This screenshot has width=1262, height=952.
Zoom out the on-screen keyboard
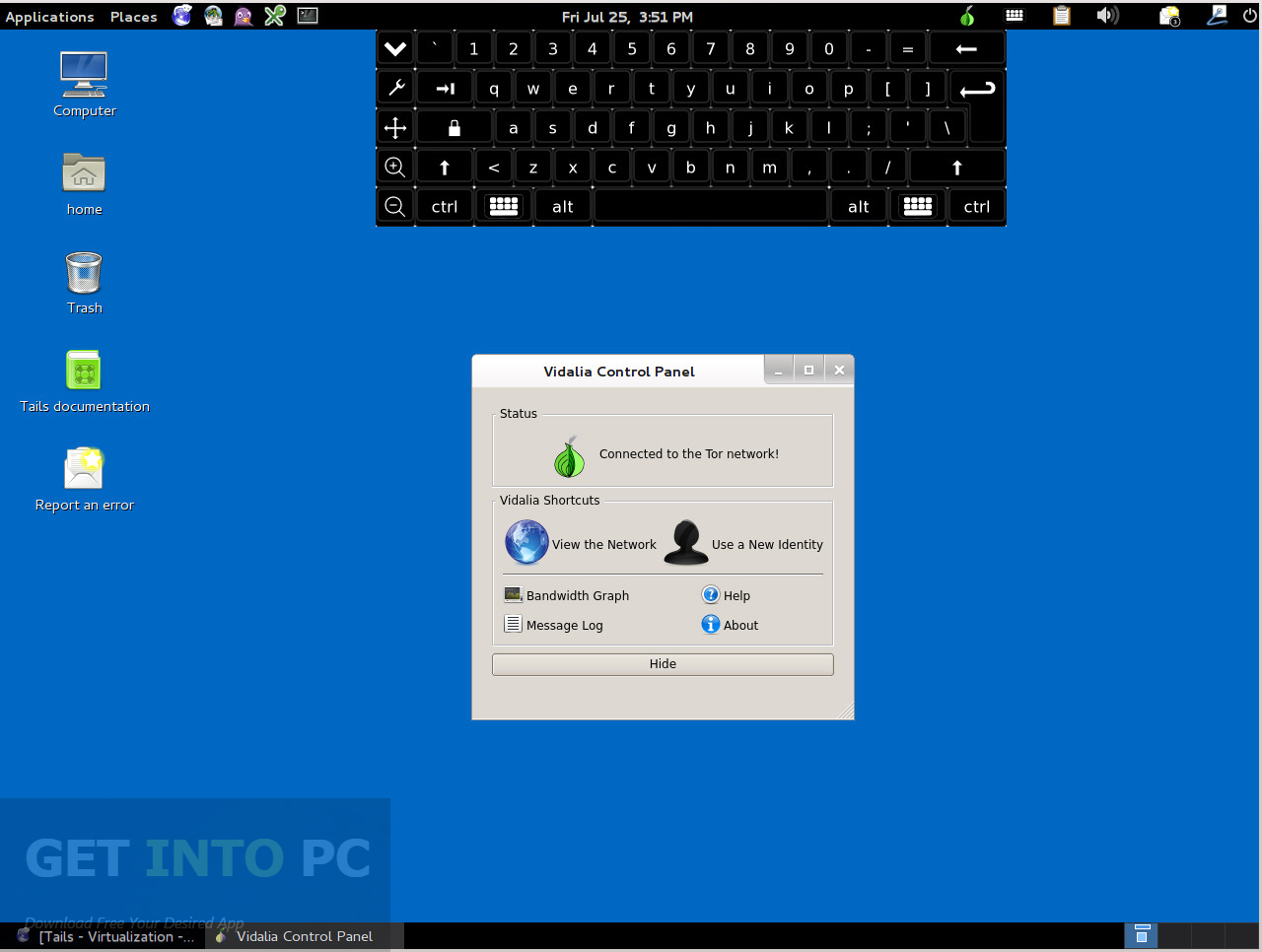click(395, 206)
